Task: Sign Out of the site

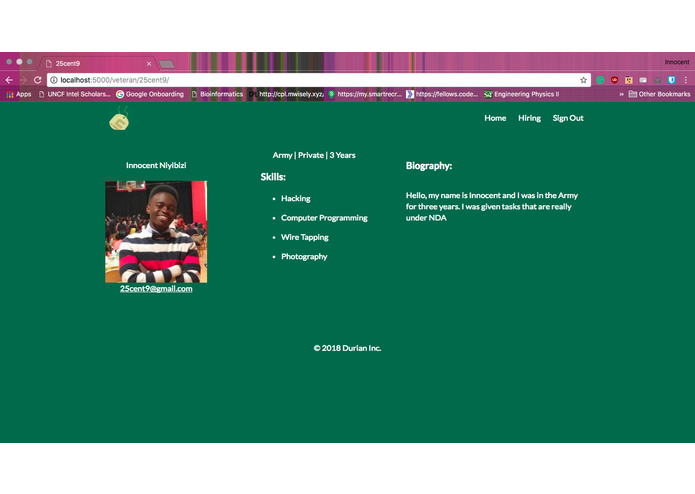Action: (x=568, y=118)
